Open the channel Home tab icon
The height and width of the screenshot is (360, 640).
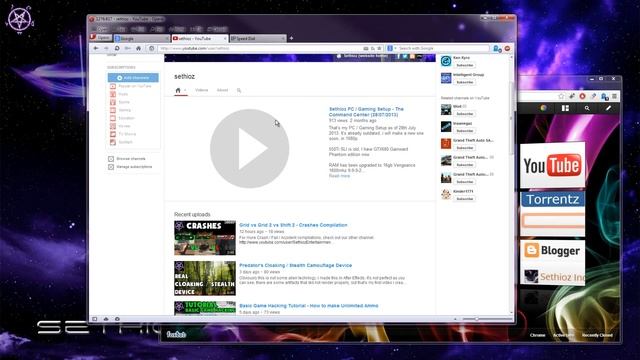(x=178, y=90)
